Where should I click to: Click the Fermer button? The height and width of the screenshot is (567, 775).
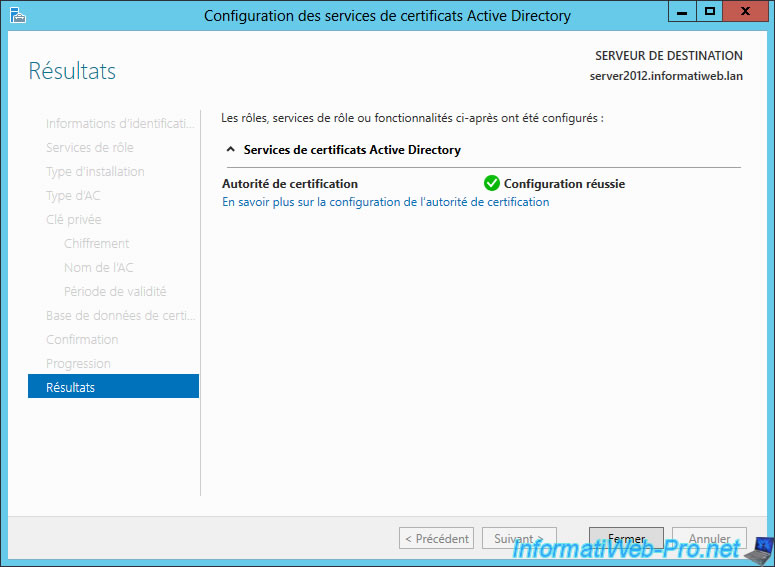[626, 538]
